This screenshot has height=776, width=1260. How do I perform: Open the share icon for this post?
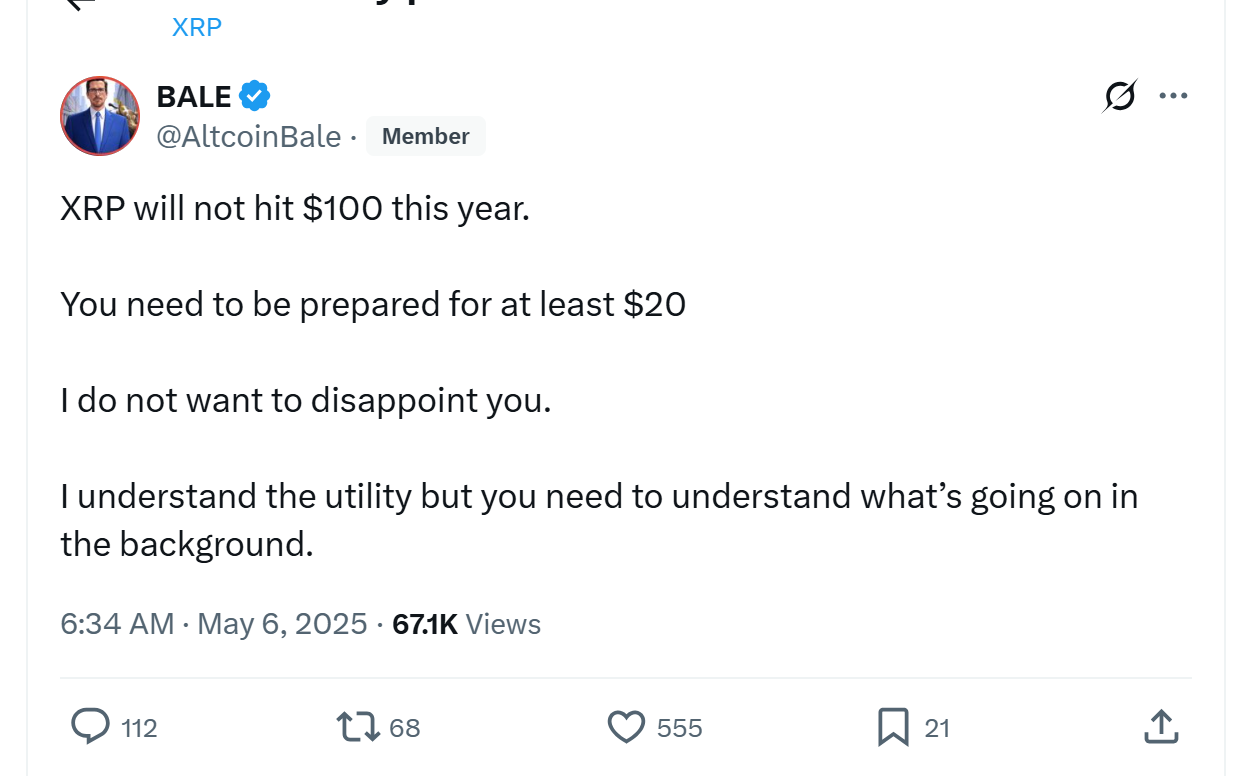(x=1161, y=727)
